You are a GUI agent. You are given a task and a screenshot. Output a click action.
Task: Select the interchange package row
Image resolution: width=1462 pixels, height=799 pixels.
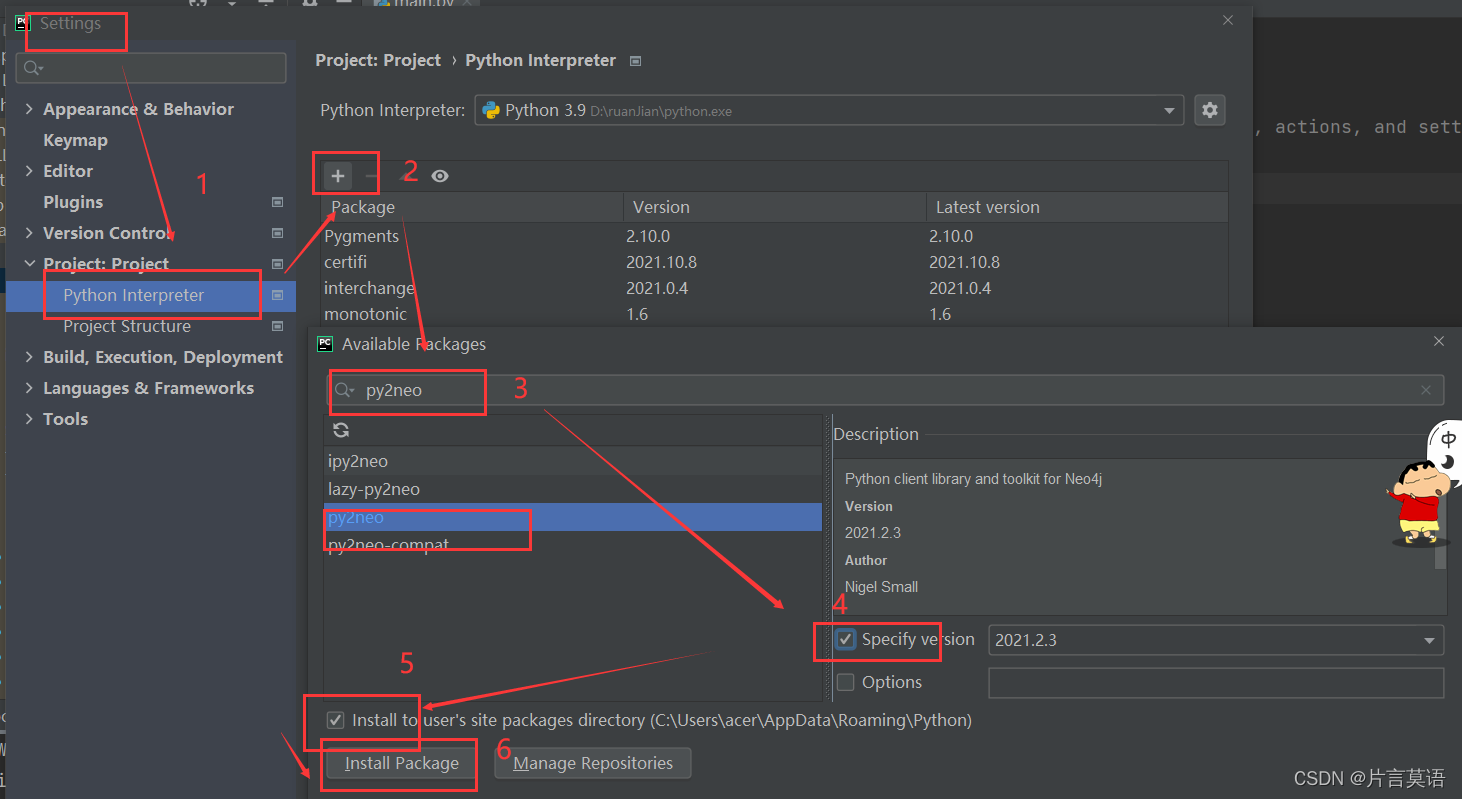pos(775,288)
